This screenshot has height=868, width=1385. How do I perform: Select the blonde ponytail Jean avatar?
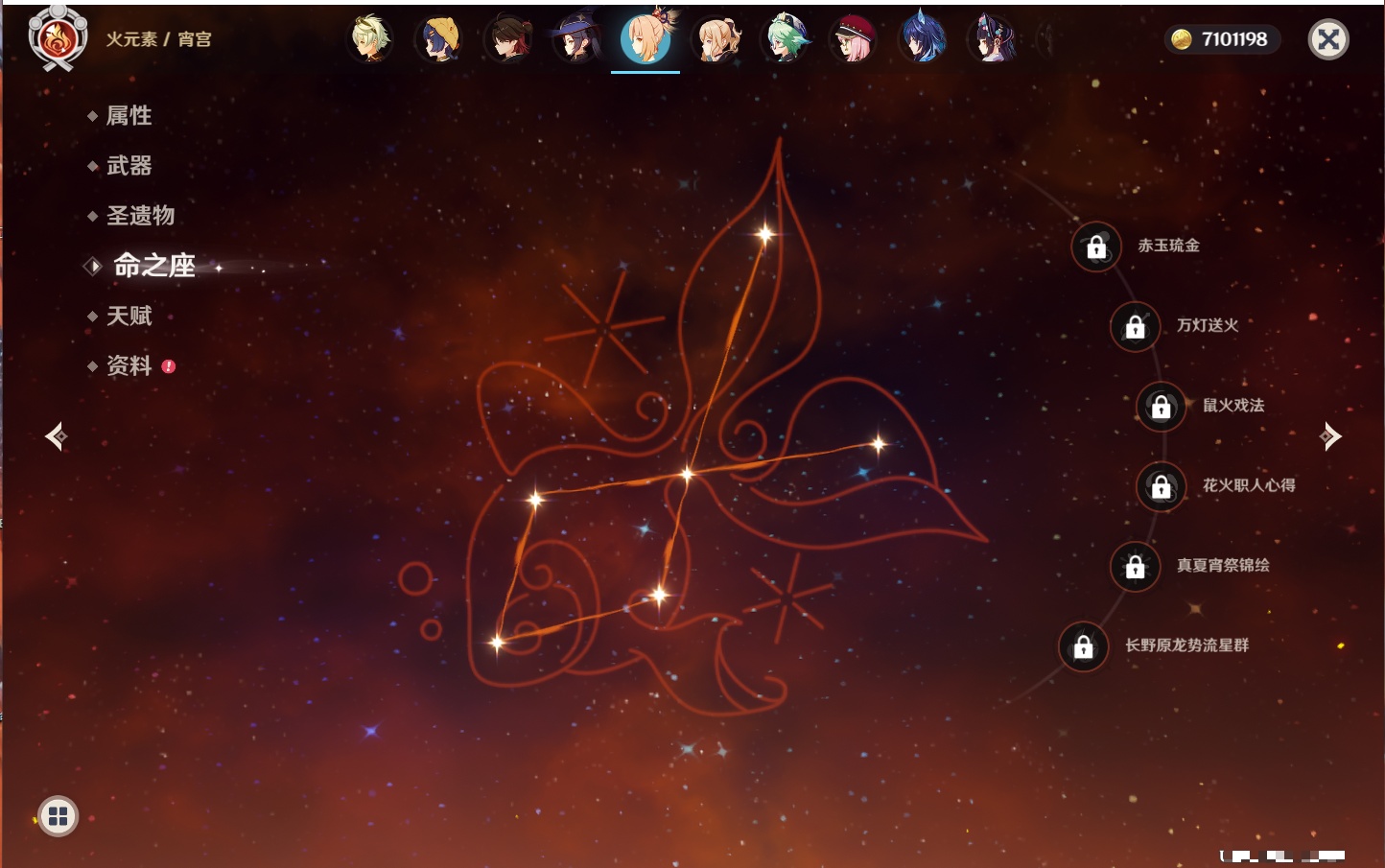[x=716, y=39]
